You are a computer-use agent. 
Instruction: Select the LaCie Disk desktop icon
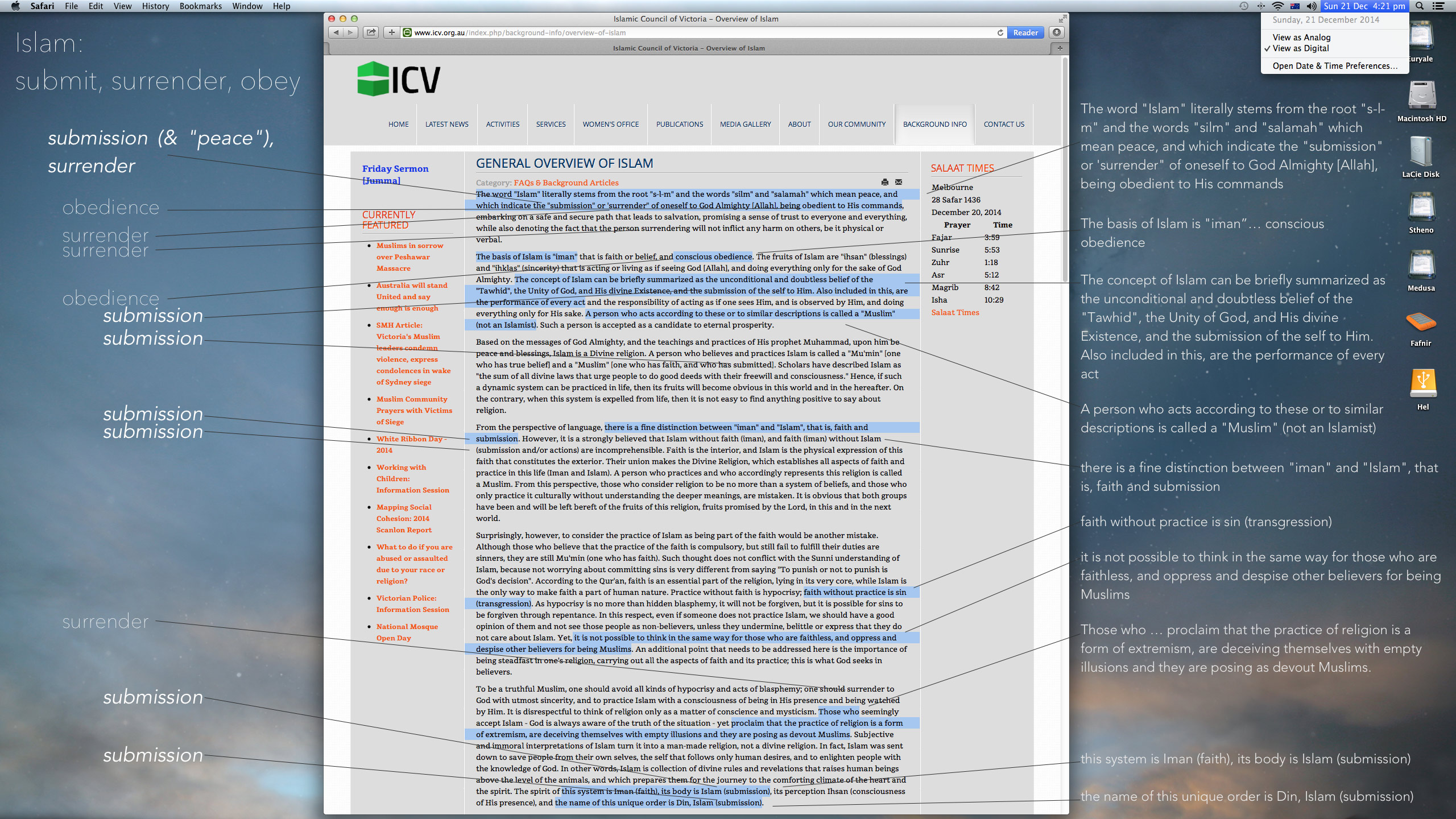point(1421,158)
